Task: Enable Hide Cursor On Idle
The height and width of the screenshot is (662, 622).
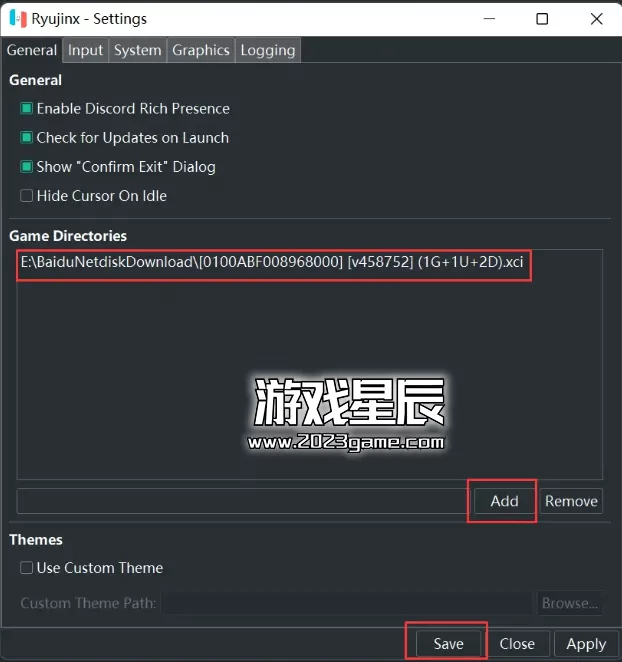Action: pos(26,195)
